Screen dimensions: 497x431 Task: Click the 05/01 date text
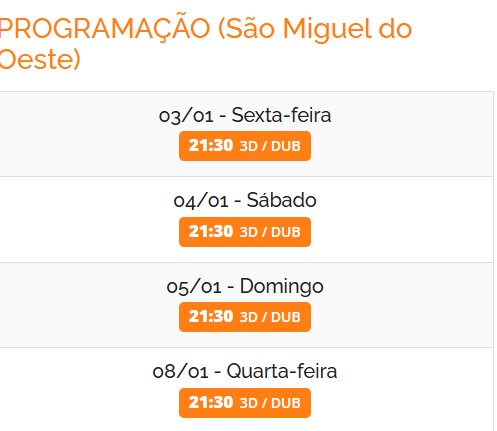pos(194,287)
